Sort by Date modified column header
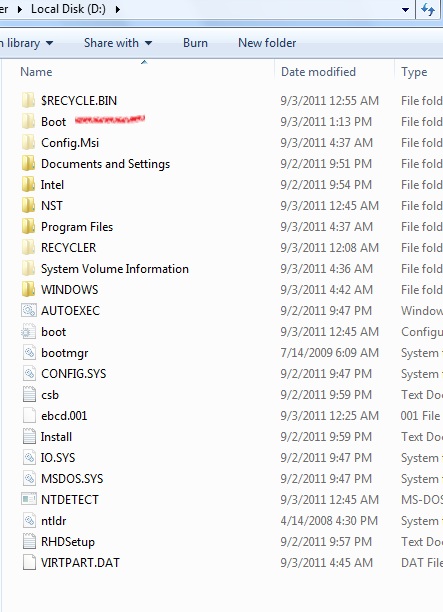Image resolution: width=443 pixels, height=612 pixels. 318,72
